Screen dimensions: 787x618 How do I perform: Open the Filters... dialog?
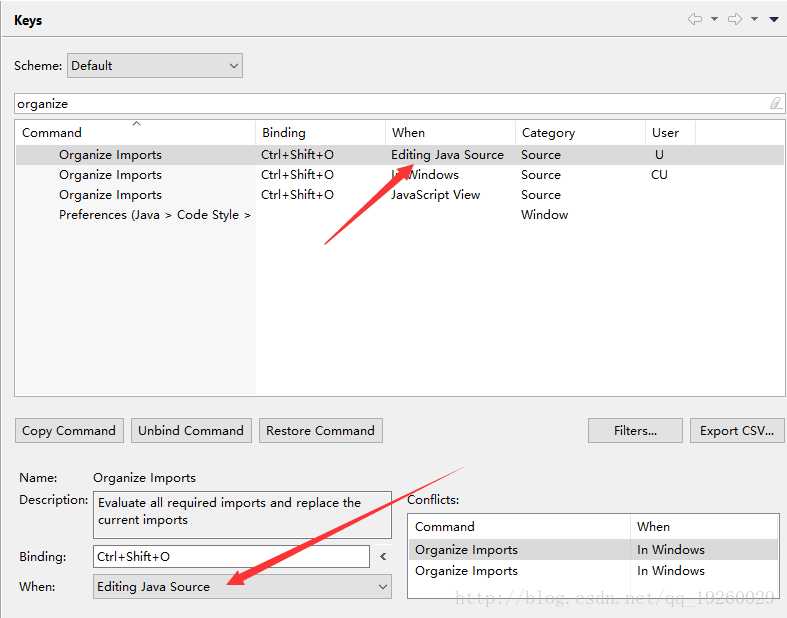pos(635,431)
